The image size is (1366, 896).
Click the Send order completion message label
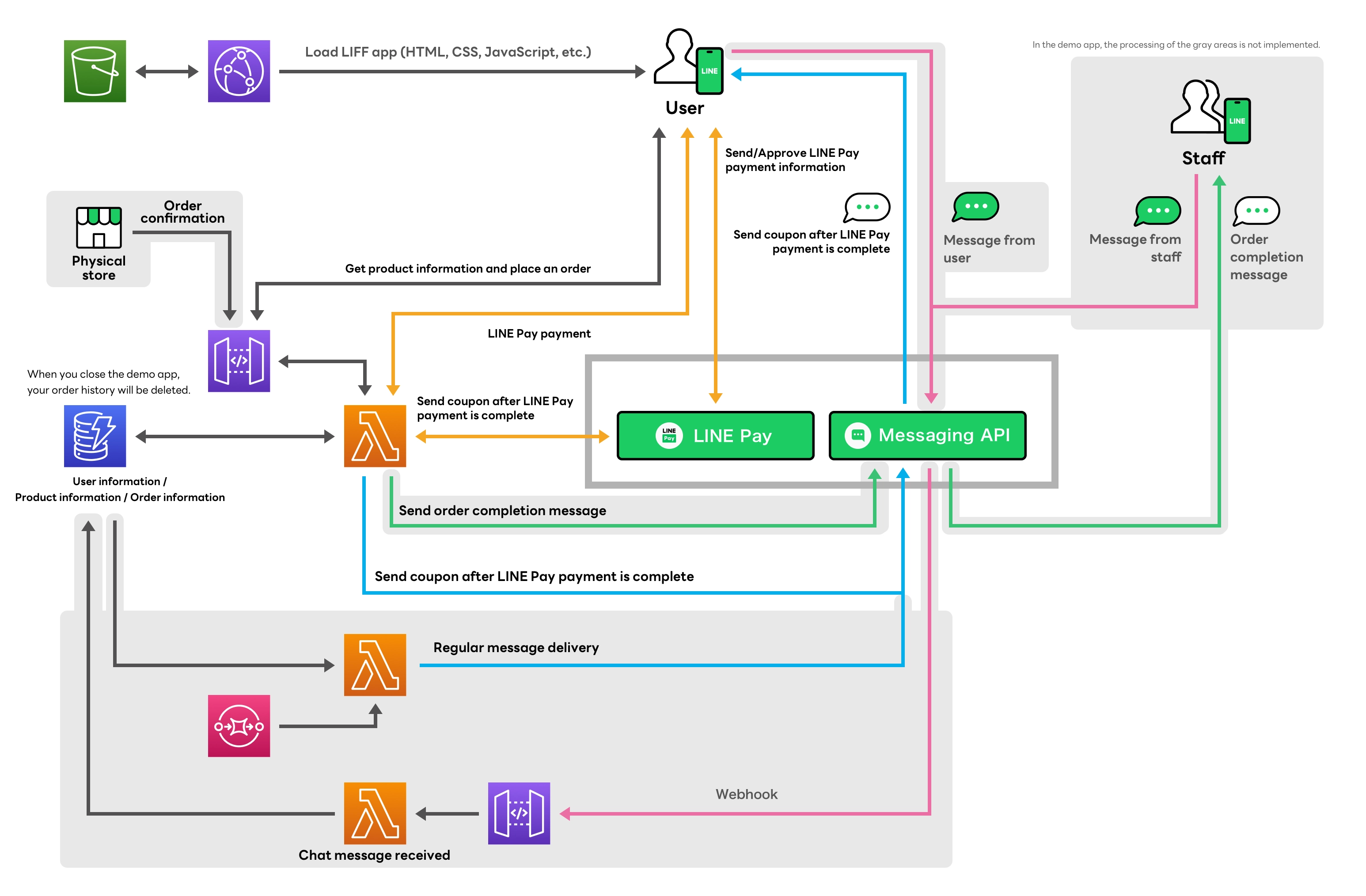(x=502, y=510)
